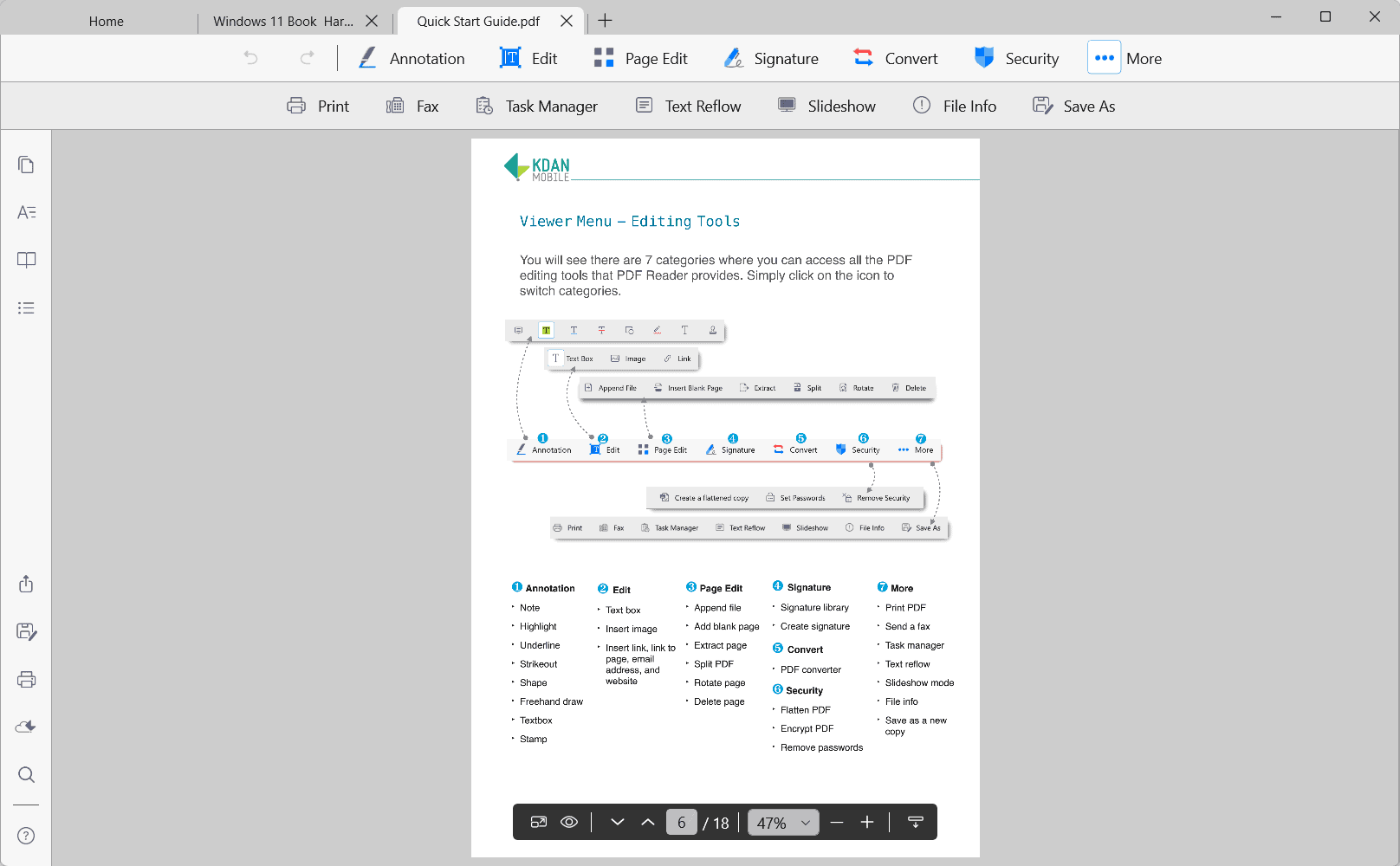This screenshot has width=1400, height=866.
Task: Open the outline sidebar panel
Action: (26, 307)
